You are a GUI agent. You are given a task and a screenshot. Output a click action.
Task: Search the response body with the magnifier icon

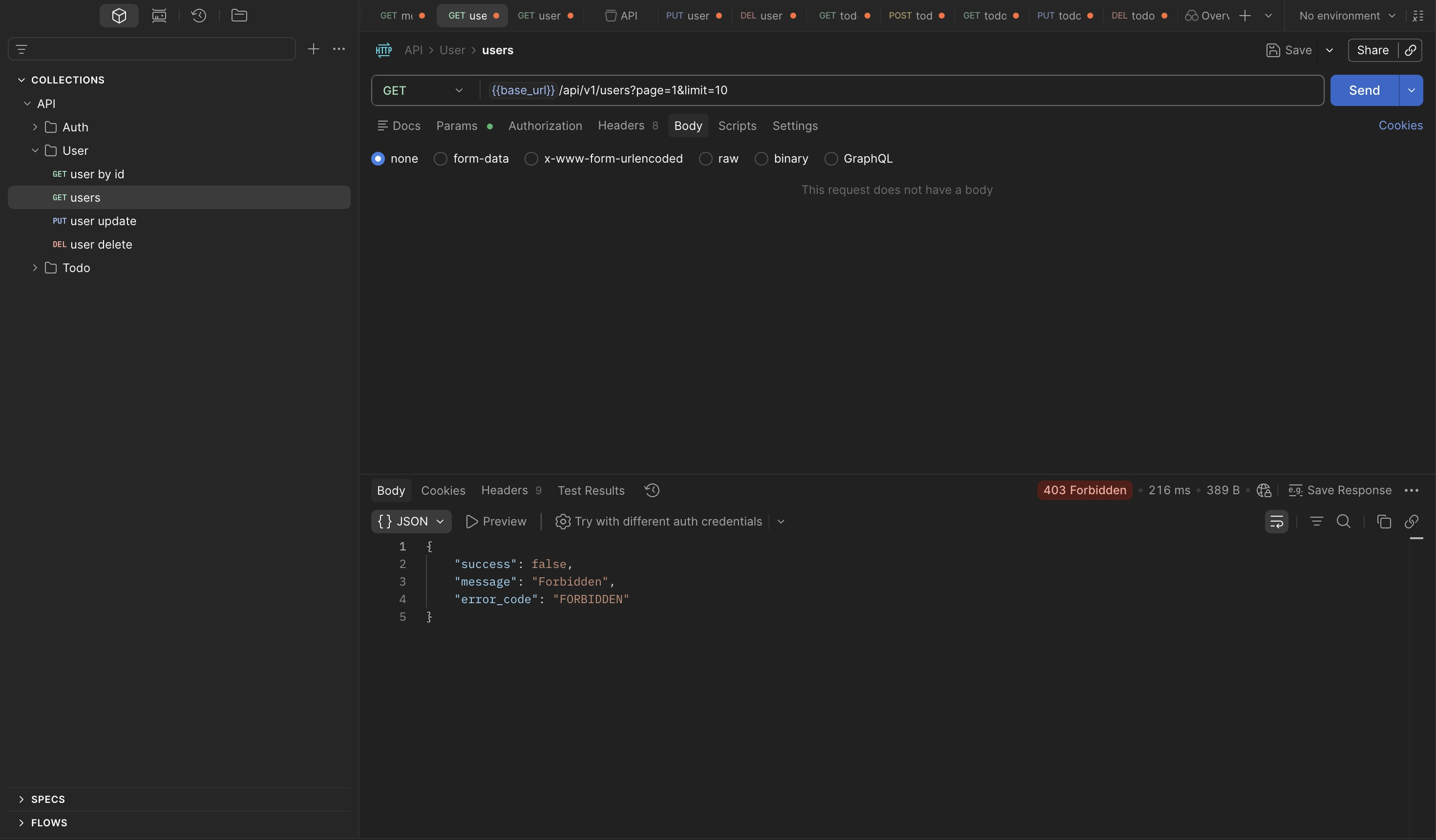pos(1344,522)
